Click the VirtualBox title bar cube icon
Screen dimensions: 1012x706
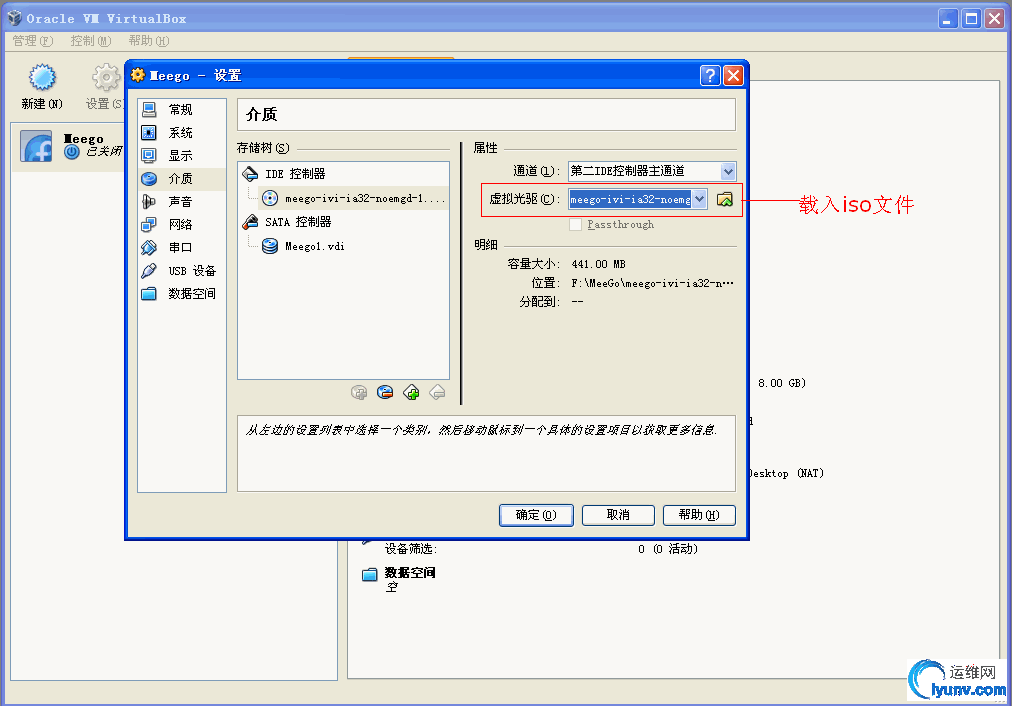click(x=14, y=18)
